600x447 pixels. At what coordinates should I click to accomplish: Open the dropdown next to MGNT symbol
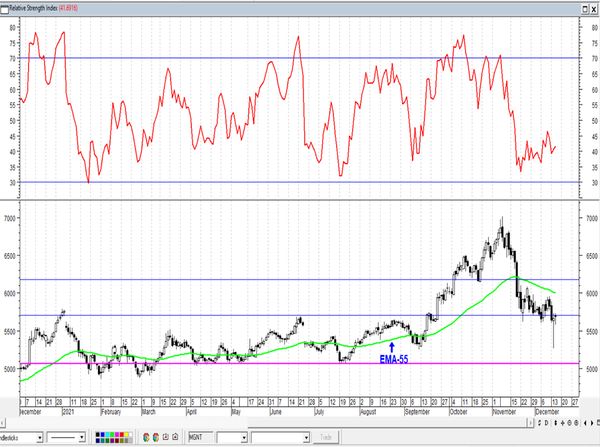[x=244, y=437]
